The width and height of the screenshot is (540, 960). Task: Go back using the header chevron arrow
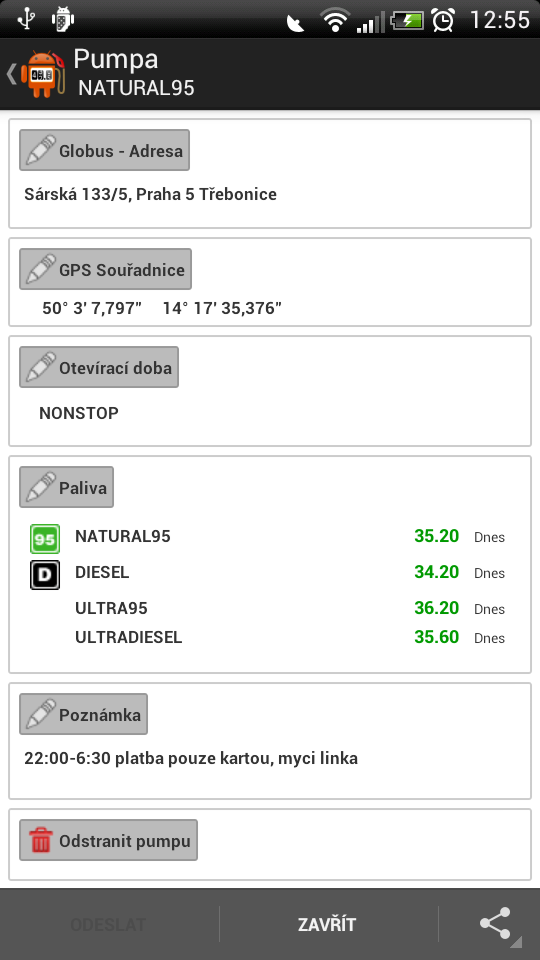click(11, 74)
